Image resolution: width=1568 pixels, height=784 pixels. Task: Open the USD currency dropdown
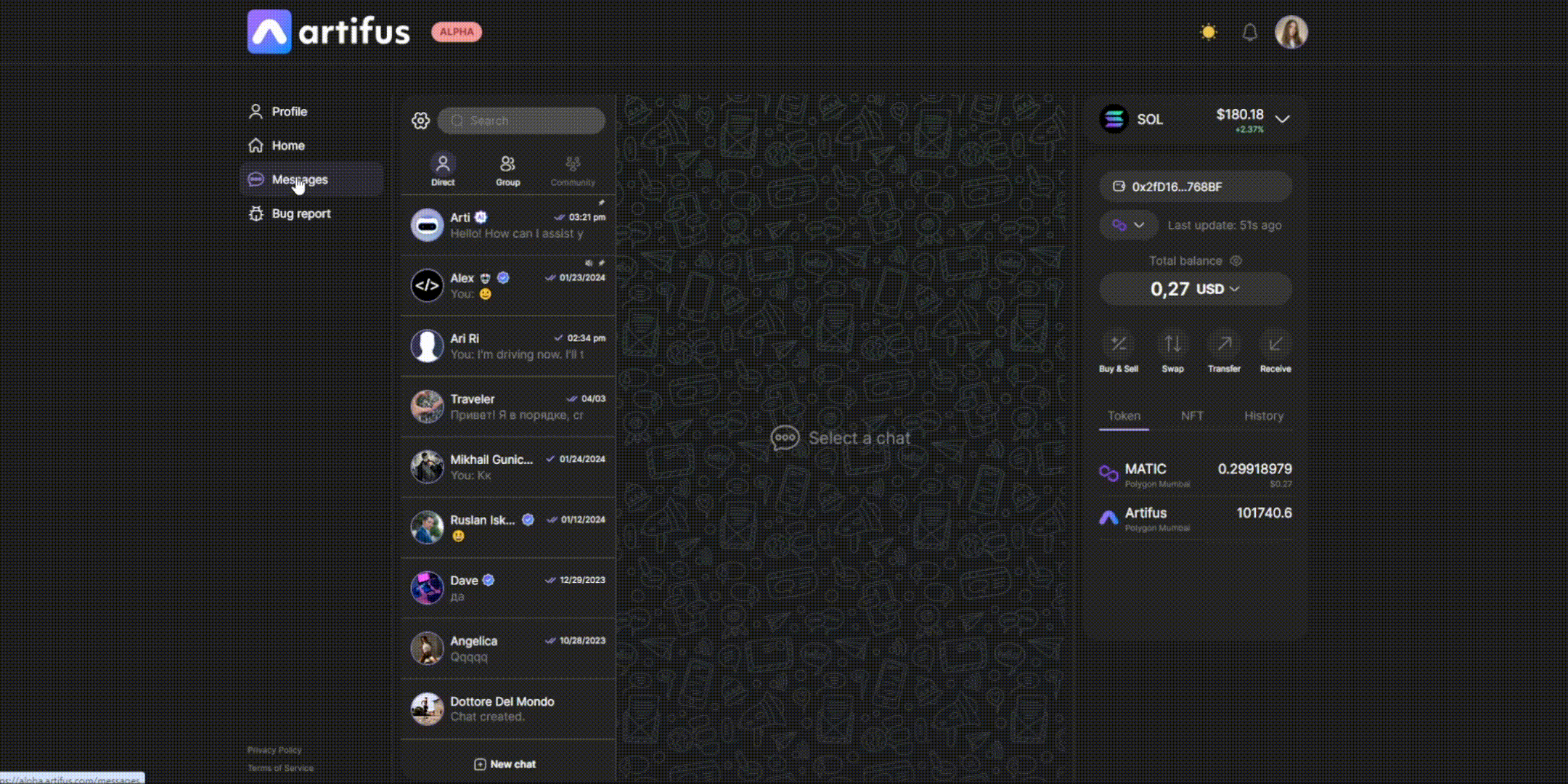click(x=1217, y=289)
